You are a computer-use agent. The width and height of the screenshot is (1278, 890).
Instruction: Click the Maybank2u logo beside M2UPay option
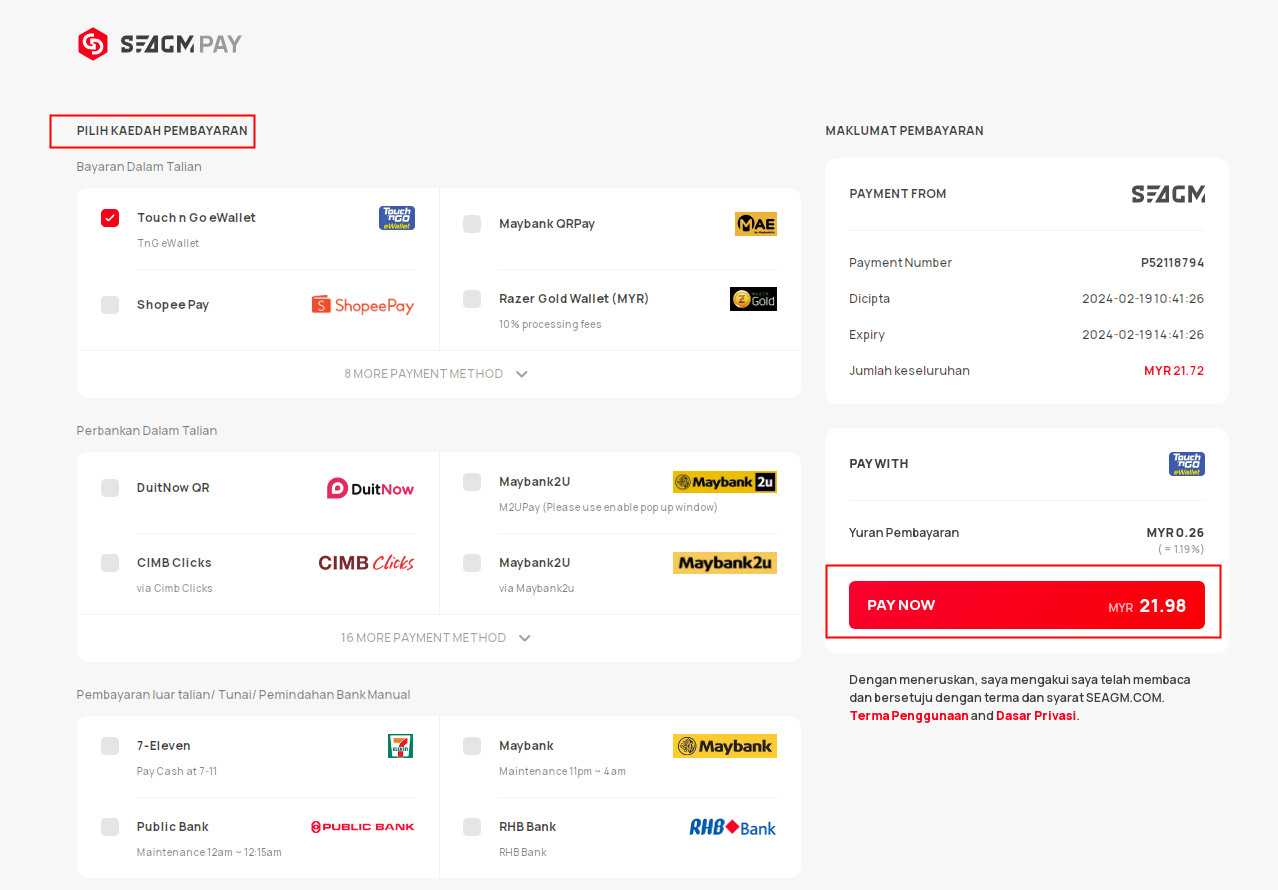724,482
